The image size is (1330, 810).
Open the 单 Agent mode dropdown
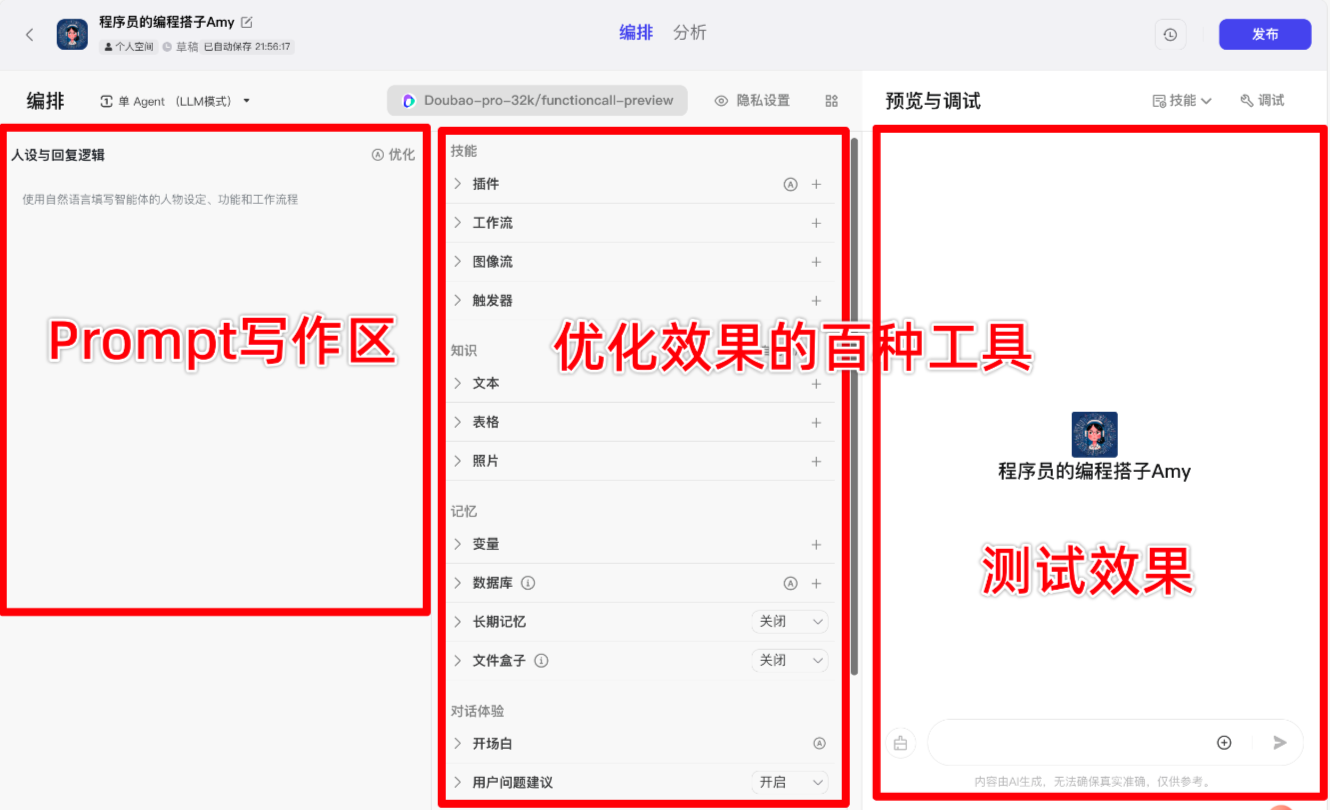coord(176,101)
